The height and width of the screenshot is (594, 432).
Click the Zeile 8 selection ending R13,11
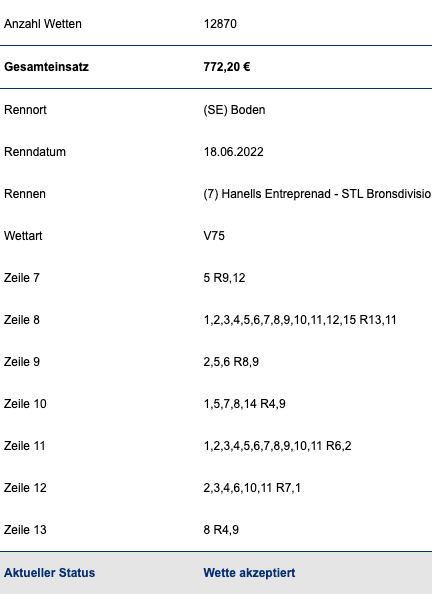pos(300,320)
